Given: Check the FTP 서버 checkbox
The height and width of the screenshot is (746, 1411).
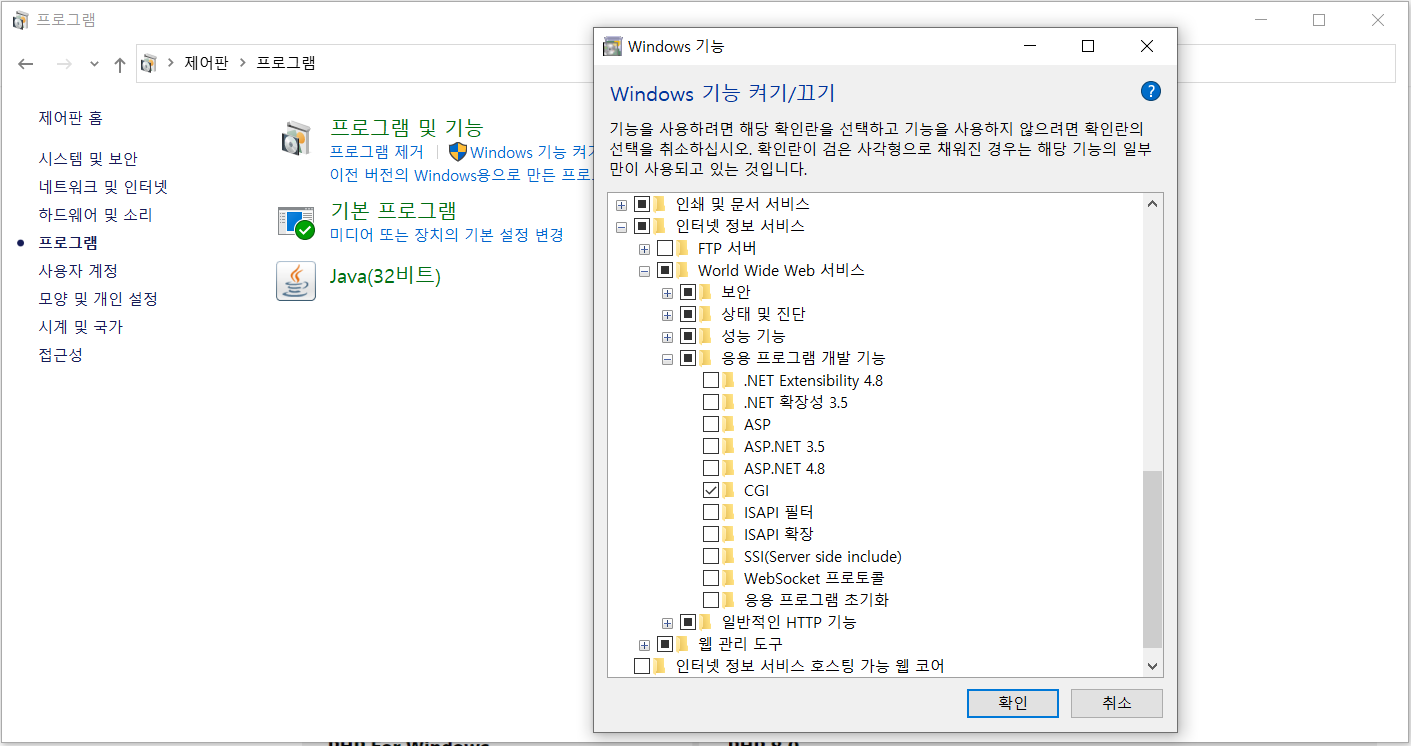Looking at the screenshot, I should click(x=665, y=248).
